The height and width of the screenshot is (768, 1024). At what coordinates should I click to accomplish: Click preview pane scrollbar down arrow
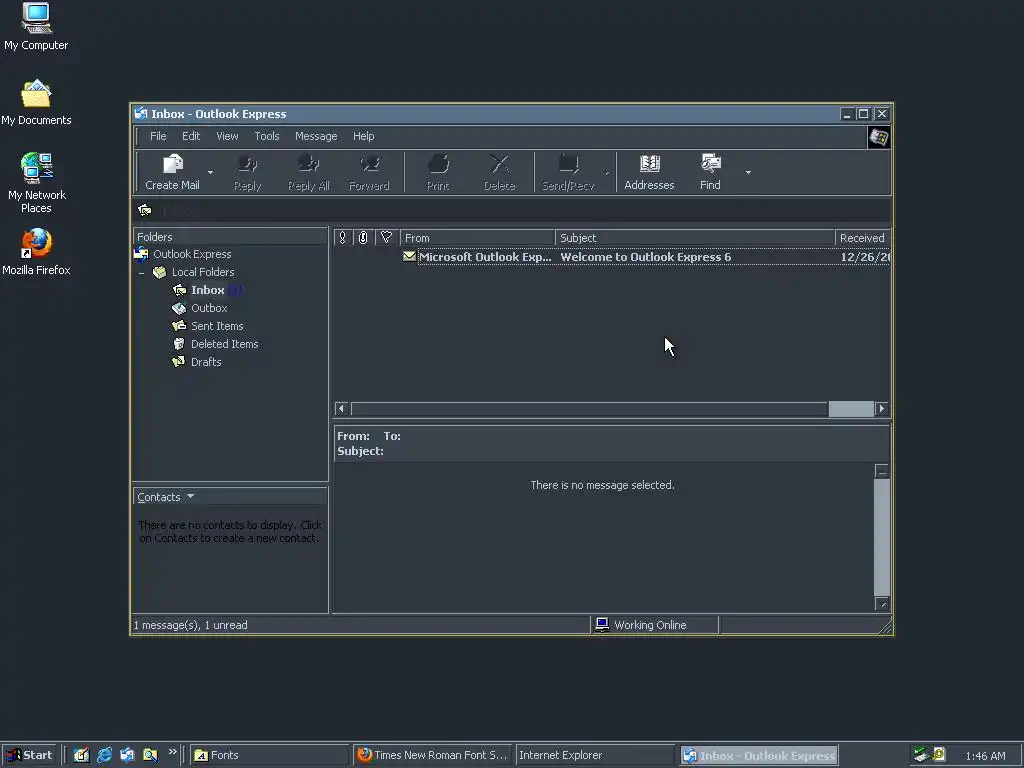(x=882, y=604)
